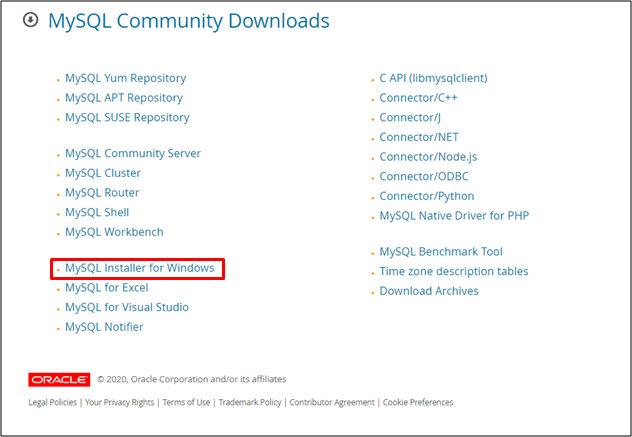Viewport: 632px width, 437px height.
Task: Open Connector/Python download link
Action: click(427, 197)
